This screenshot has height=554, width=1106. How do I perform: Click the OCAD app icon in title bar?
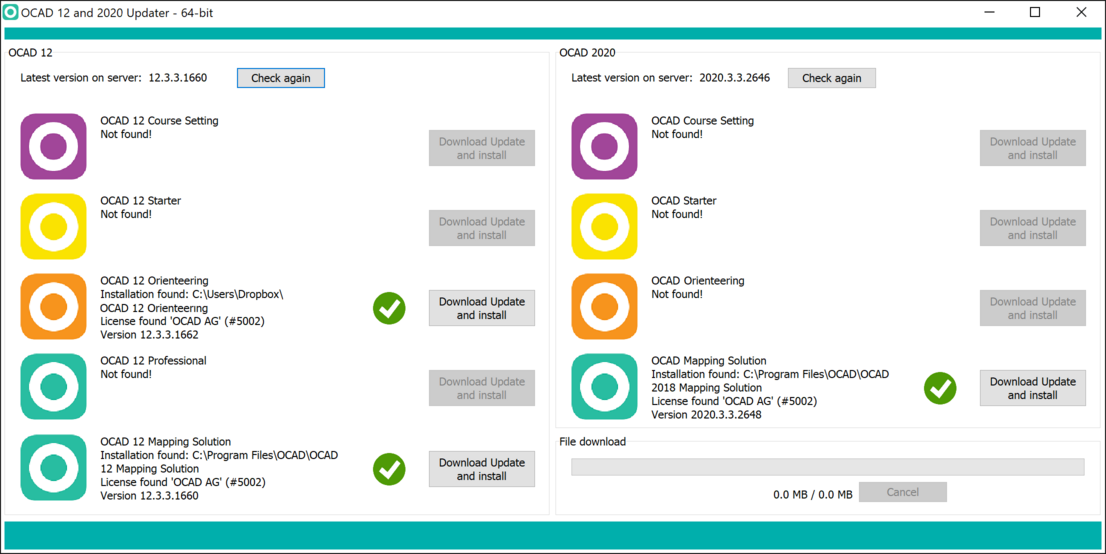11,12
